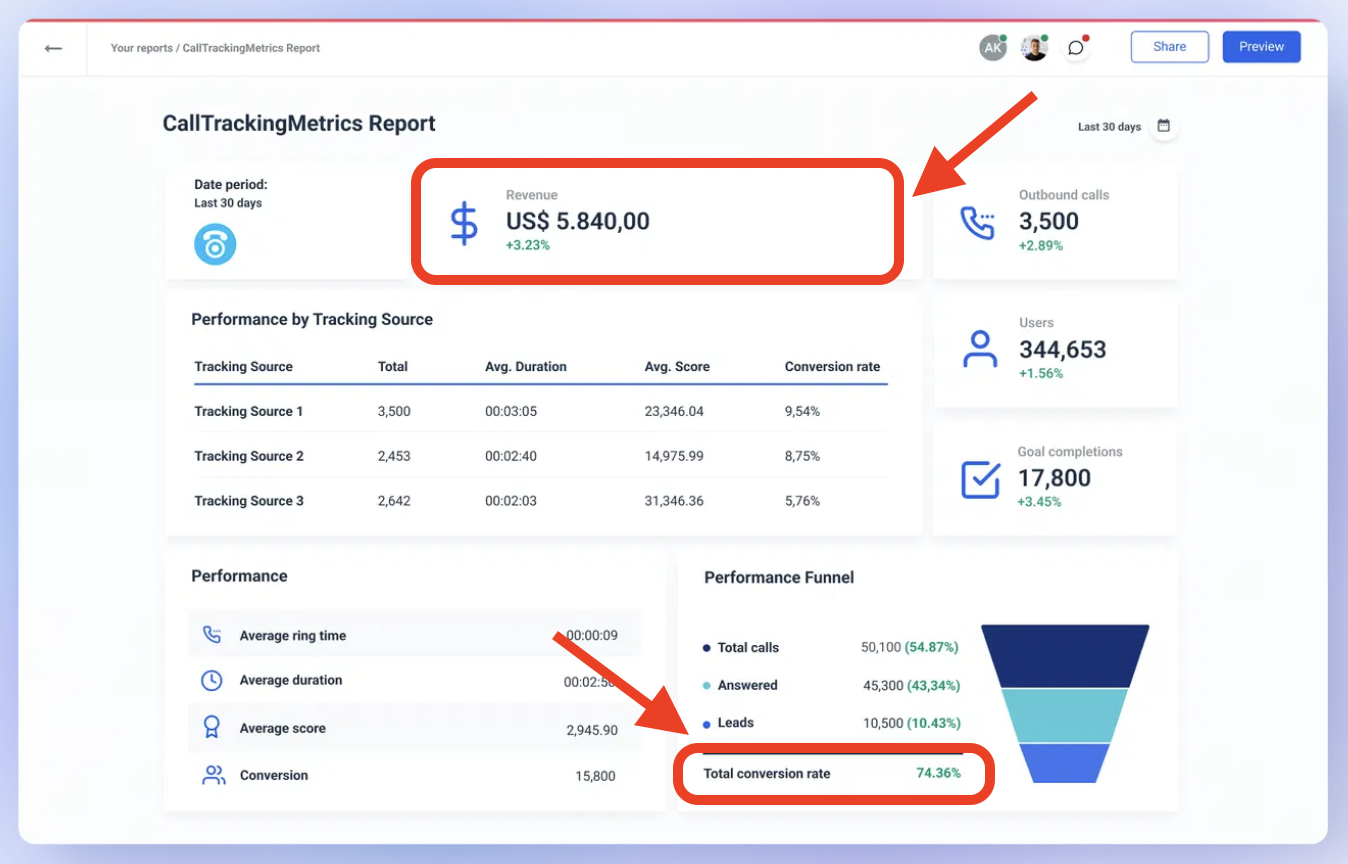Select the Tracking Source 3 row

click(540, 501)
